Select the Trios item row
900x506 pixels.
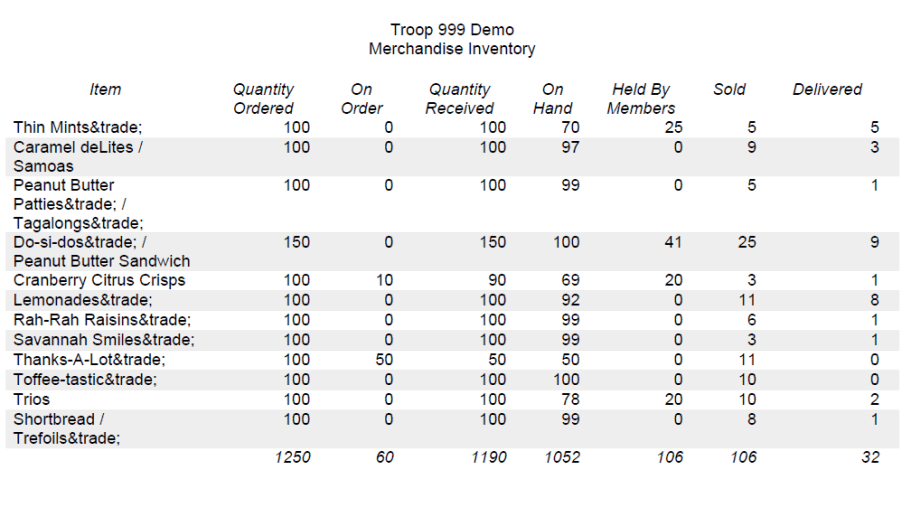click(x=450, y=399)
